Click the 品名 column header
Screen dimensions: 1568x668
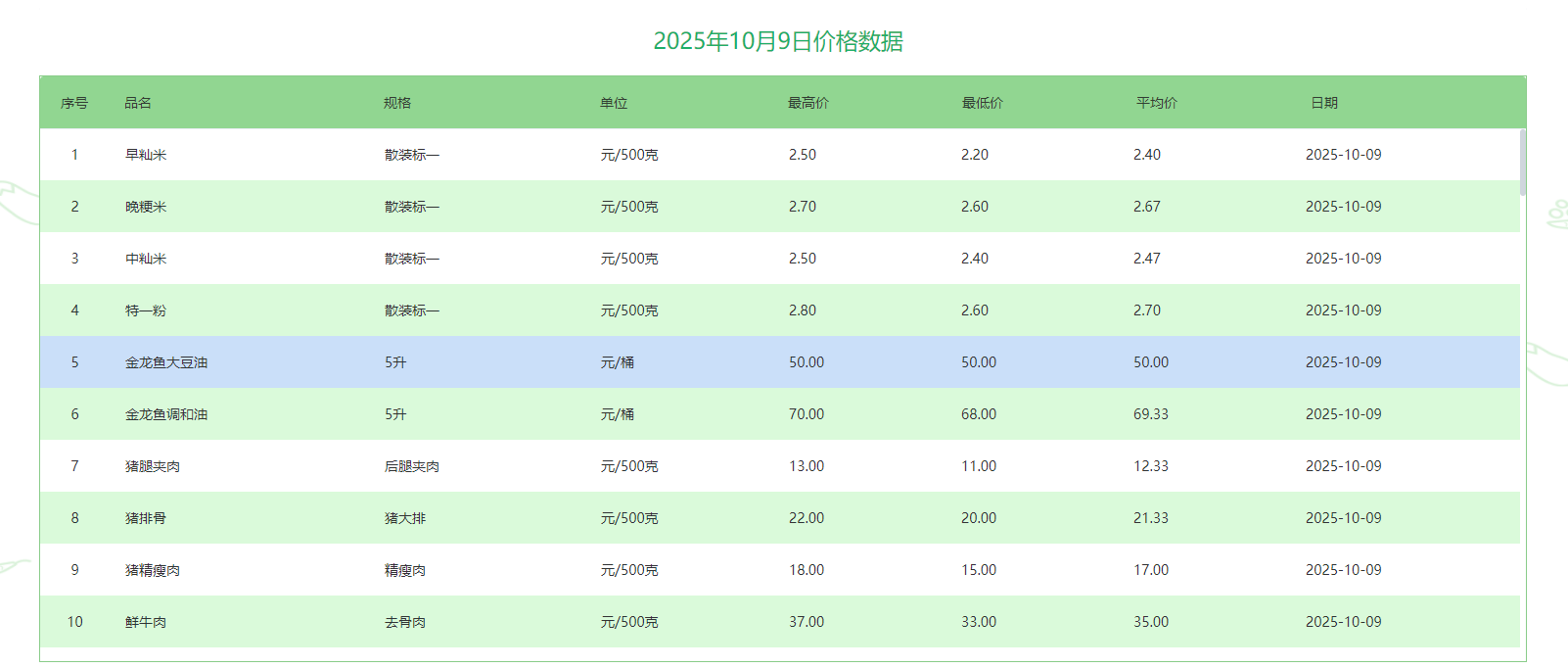pos(138,103)
